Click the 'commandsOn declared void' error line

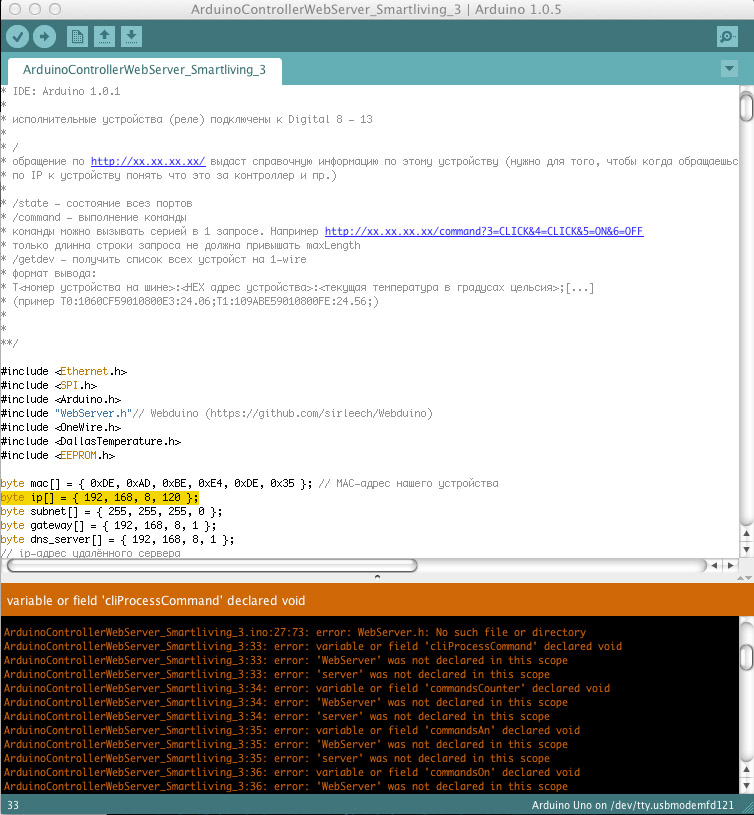click(x=292, y=773)
